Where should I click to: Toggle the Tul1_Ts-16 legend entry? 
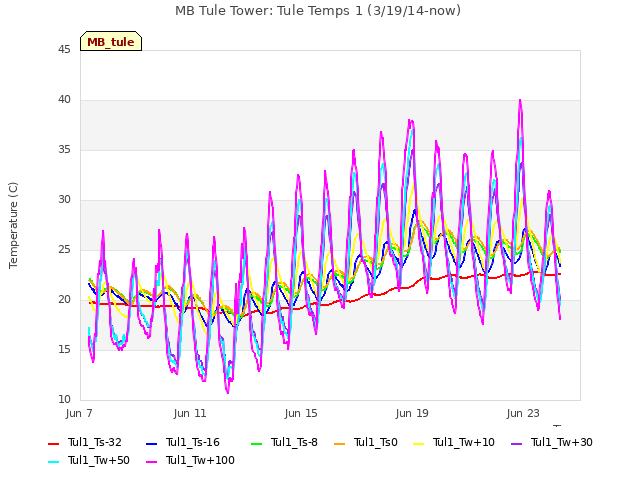click(x=183, y=442)
